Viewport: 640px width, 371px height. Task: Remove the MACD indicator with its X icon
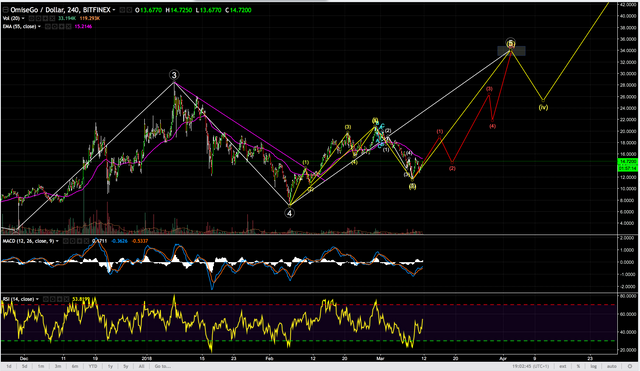tap(87, 241)
